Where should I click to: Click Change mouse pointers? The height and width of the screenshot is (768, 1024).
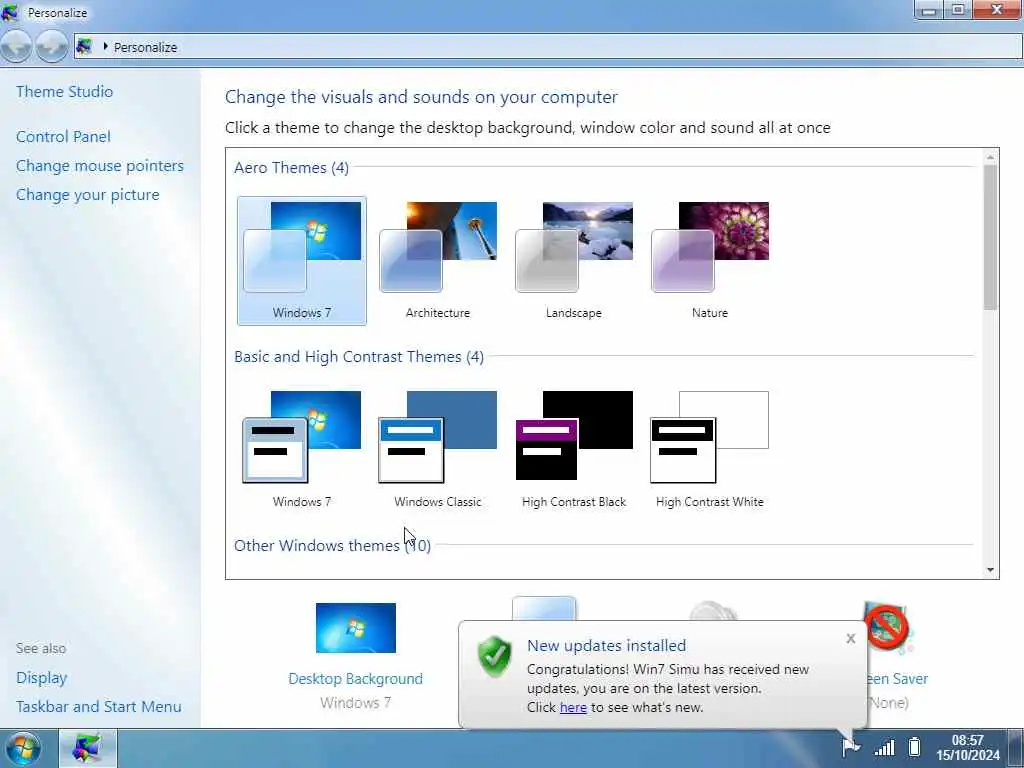coord(100,166)
